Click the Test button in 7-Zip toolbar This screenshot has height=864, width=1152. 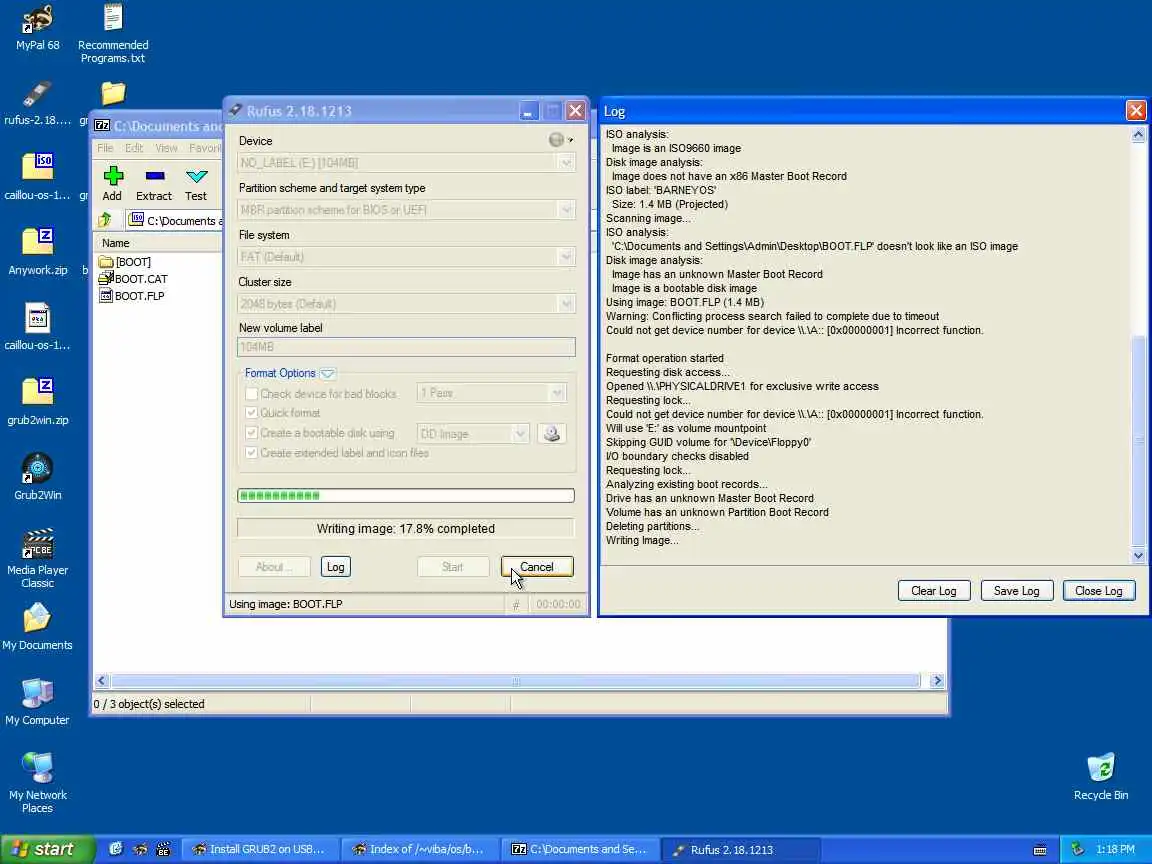195,184
